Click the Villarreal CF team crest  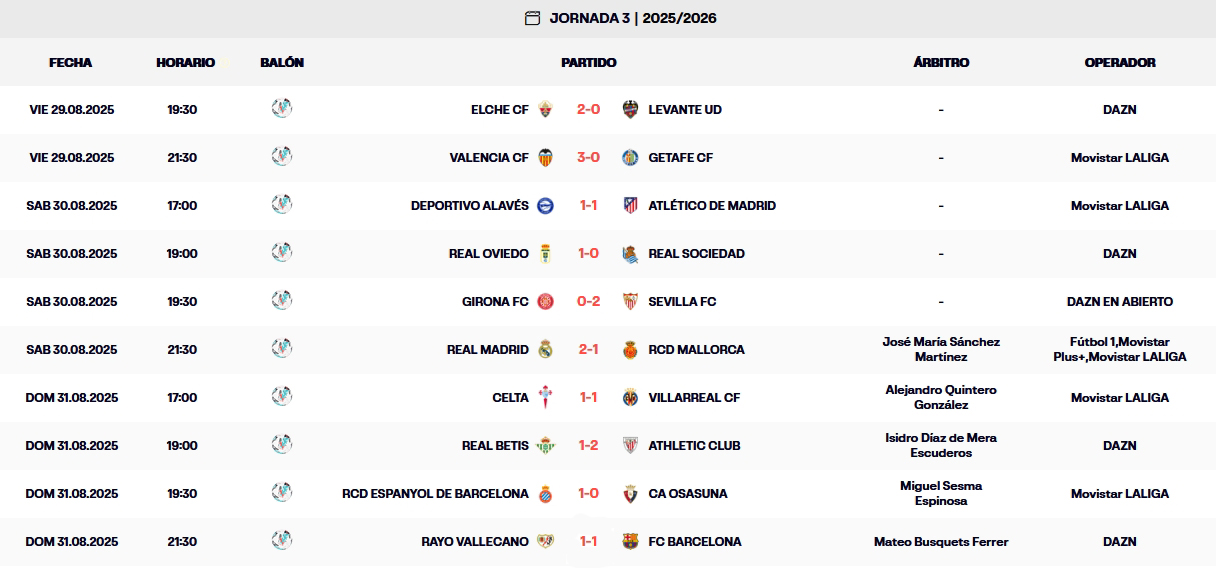[x=630, y=397]
